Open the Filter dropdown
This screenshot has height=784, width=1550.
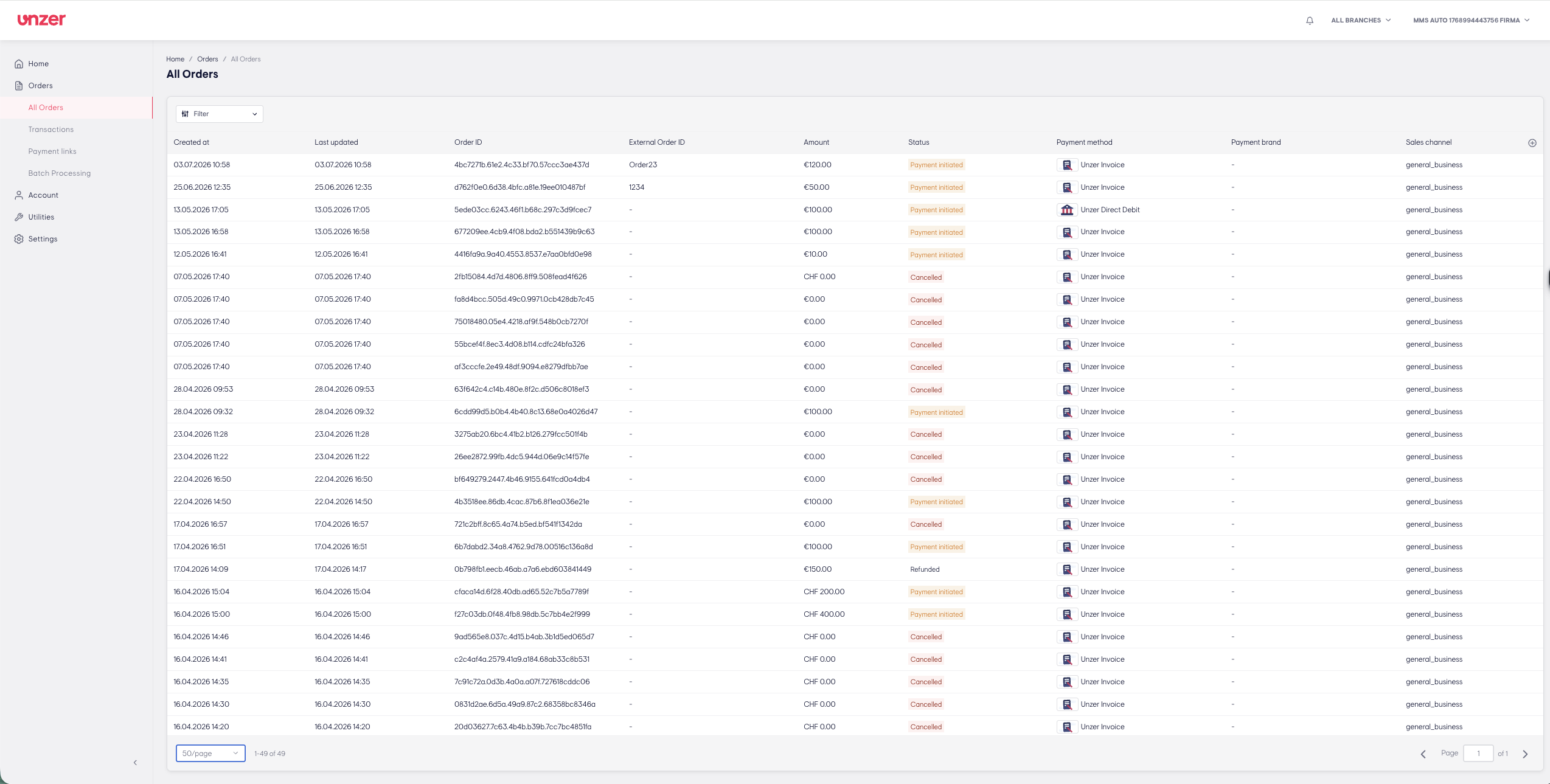pos(220,114)
